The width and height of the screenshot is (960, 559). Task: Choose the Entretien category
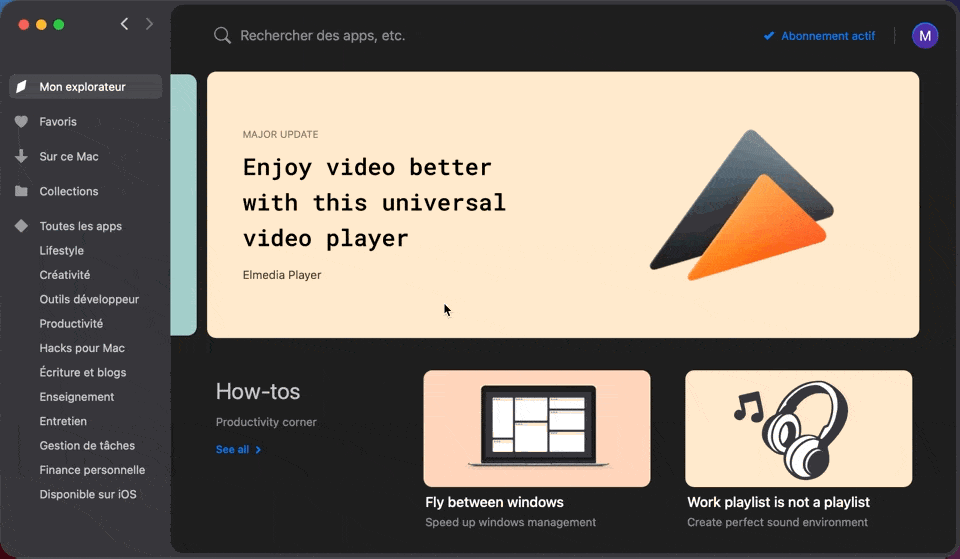point(63,421)
